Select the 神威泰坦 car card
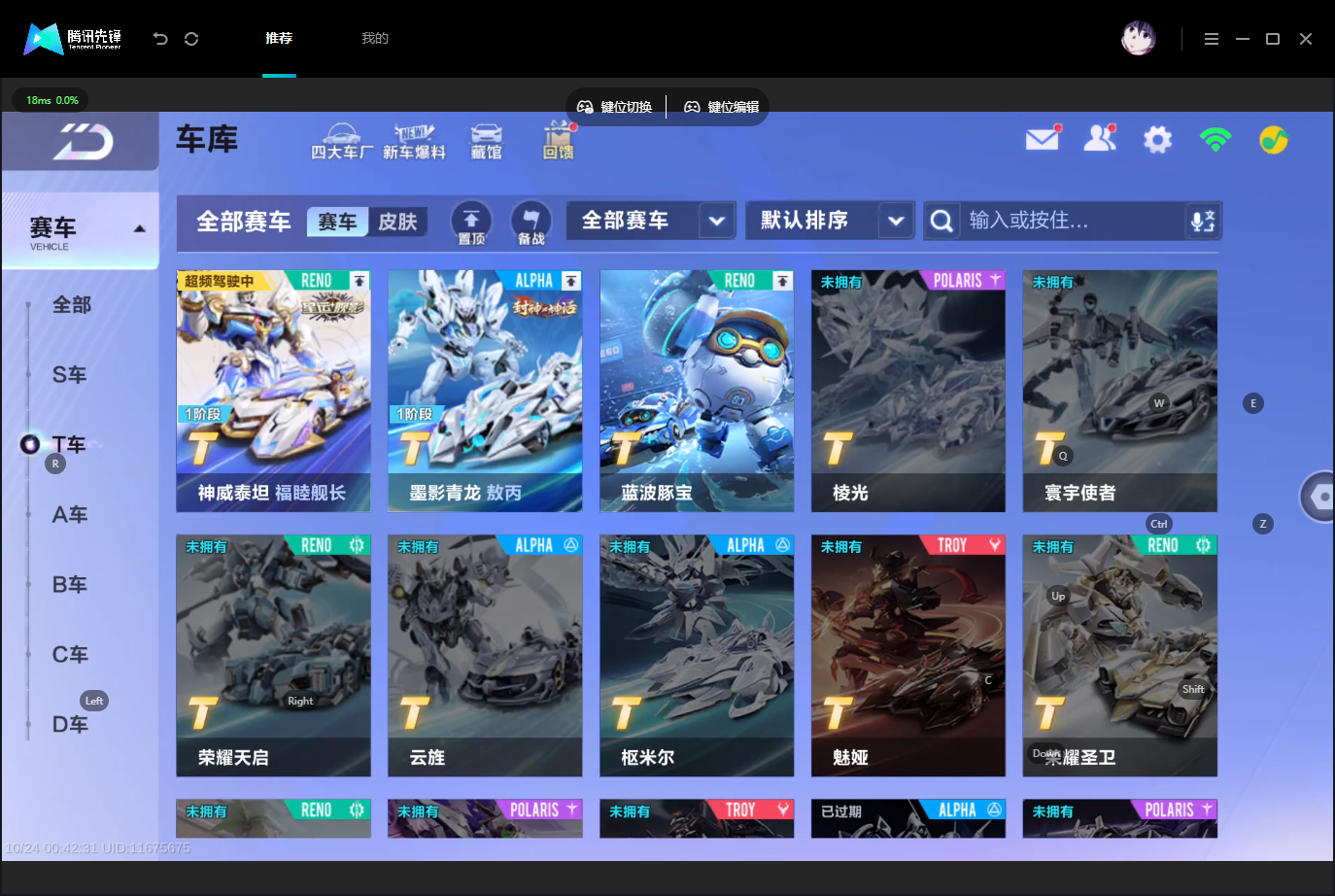The image size is (1335, 896). pyautogui.click(x=273, y=391)
